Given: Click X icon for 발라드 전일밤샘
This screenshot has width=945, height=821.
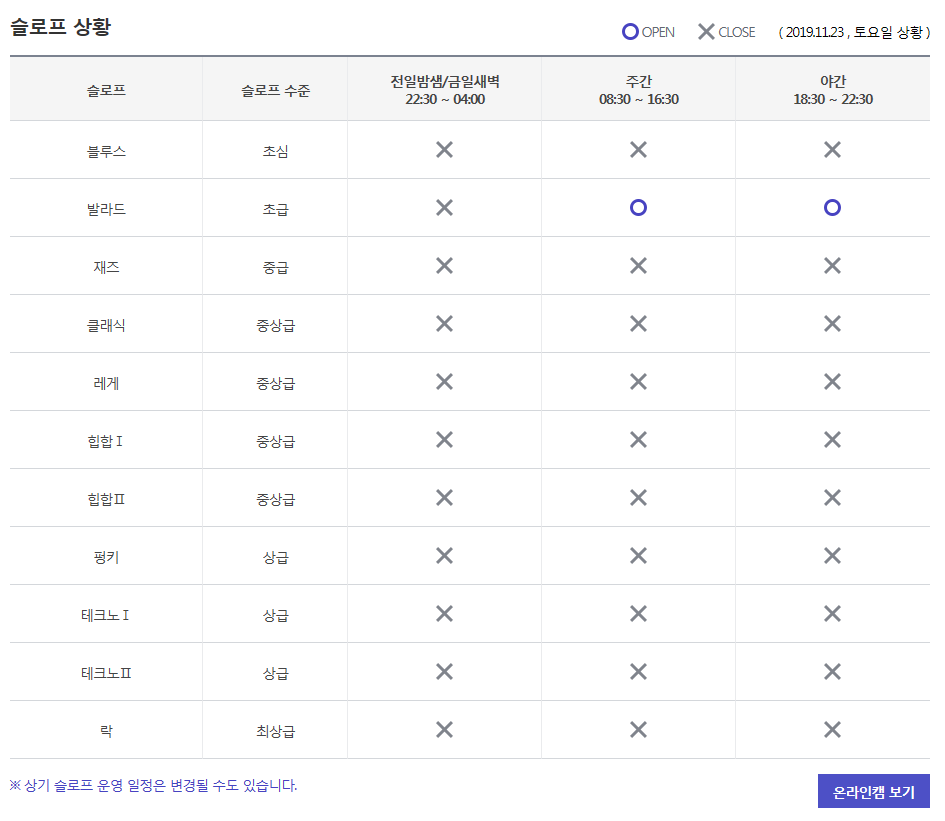Looking at the screenshot, I should coord(444,207).
